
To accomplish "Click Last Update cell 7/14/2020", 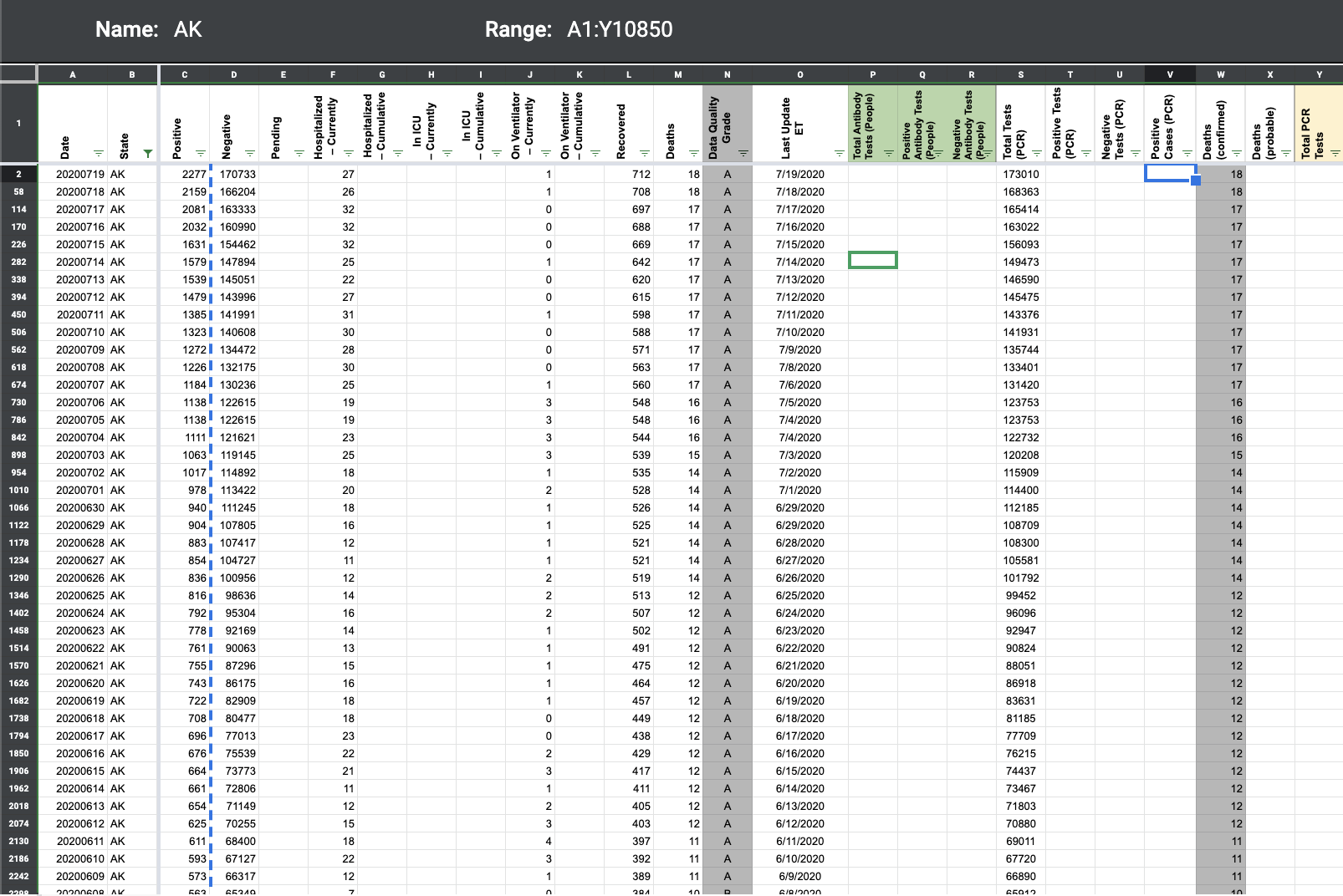I will (800, 262).
